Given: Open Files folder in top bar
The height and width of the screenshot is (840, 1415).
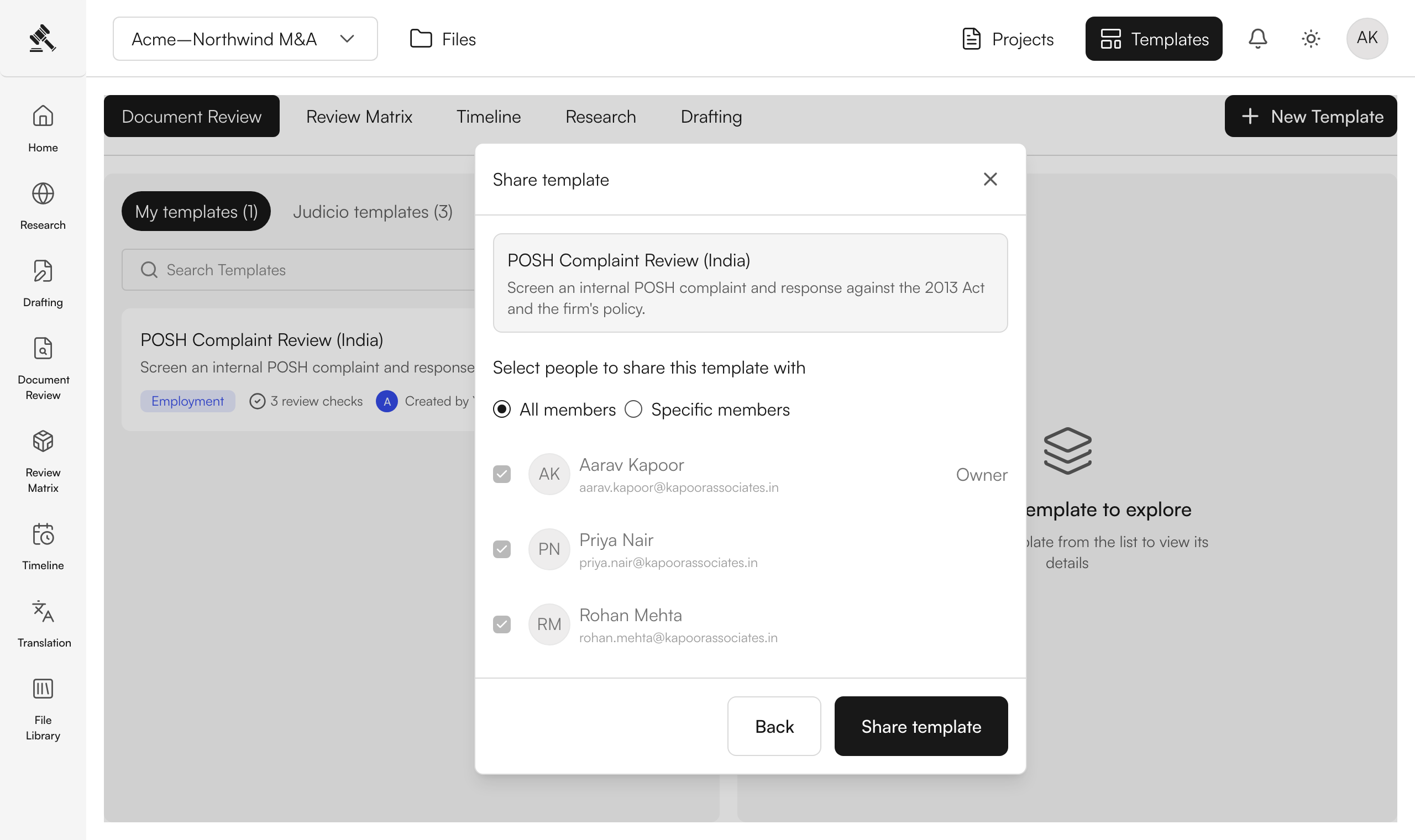Looking at the screenshot, I should point(443,39).
